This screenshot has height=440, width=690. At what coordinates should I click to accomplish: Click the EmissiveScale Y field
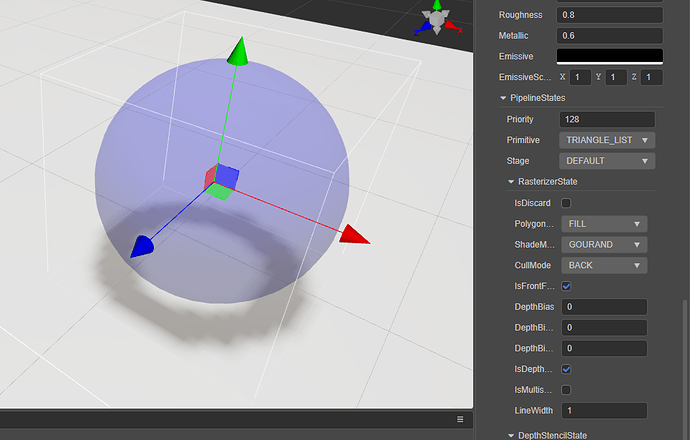click(616, 77)
